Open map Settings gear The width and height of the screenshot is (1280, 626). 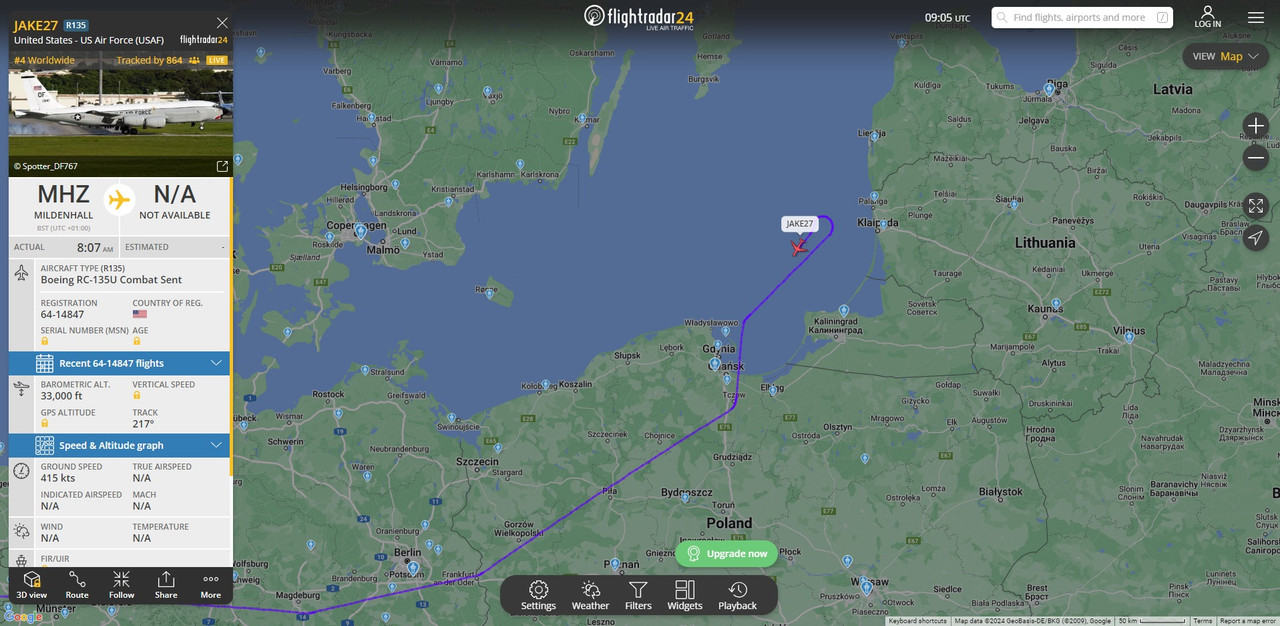point(538,595)
